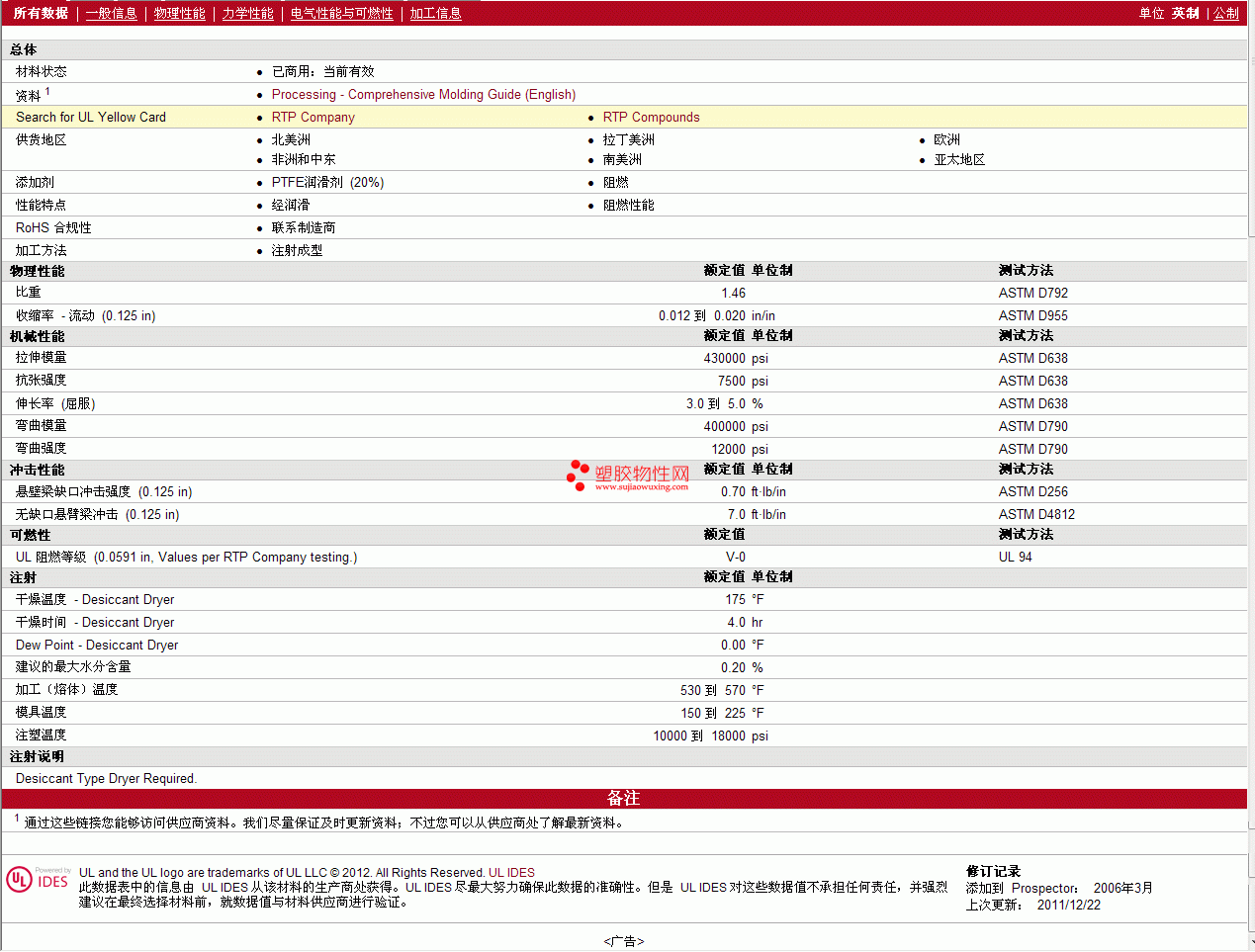This screenshot has width=1255, height=952.
Task: Click the ASTM D792 test method
Action: click(x=1032, y=293)
